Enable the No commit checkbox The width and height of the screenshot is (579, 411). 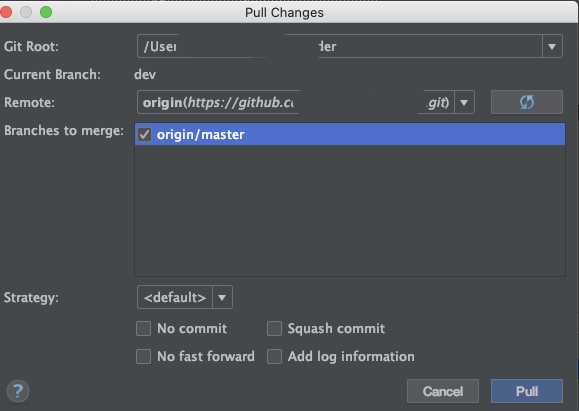[x=143, y=328]
